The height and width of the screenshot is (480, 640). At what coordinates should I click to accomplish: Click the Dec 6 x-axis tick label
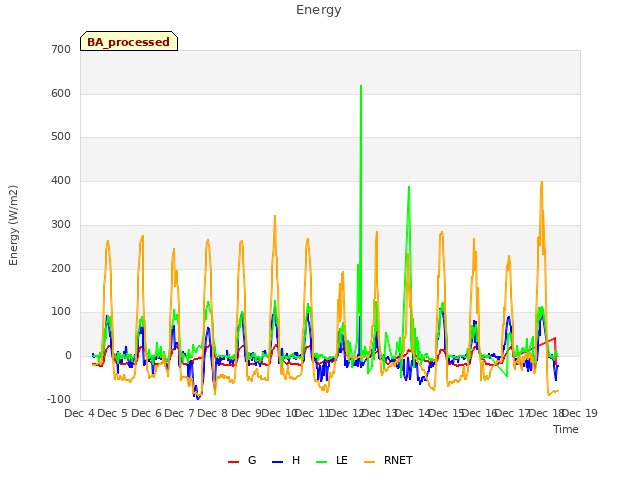tap(147, 413)
